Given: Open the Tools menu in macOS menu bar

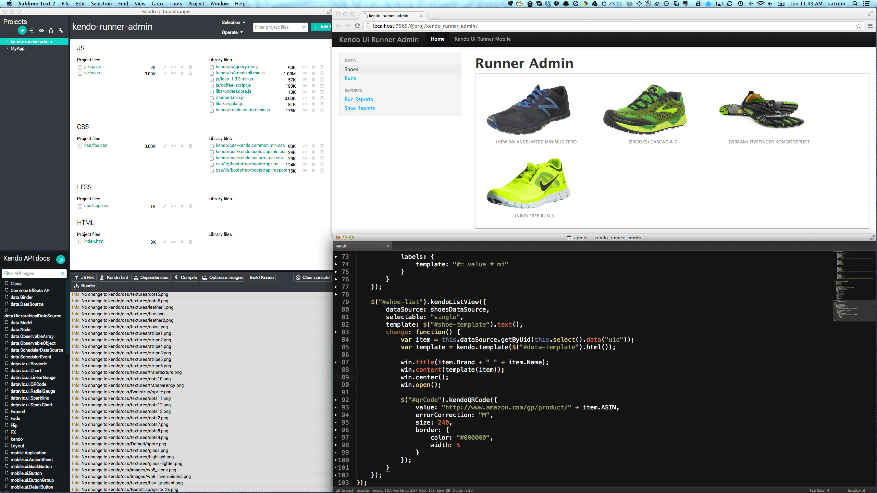Looking at the screenshot, I should [176, 3].
